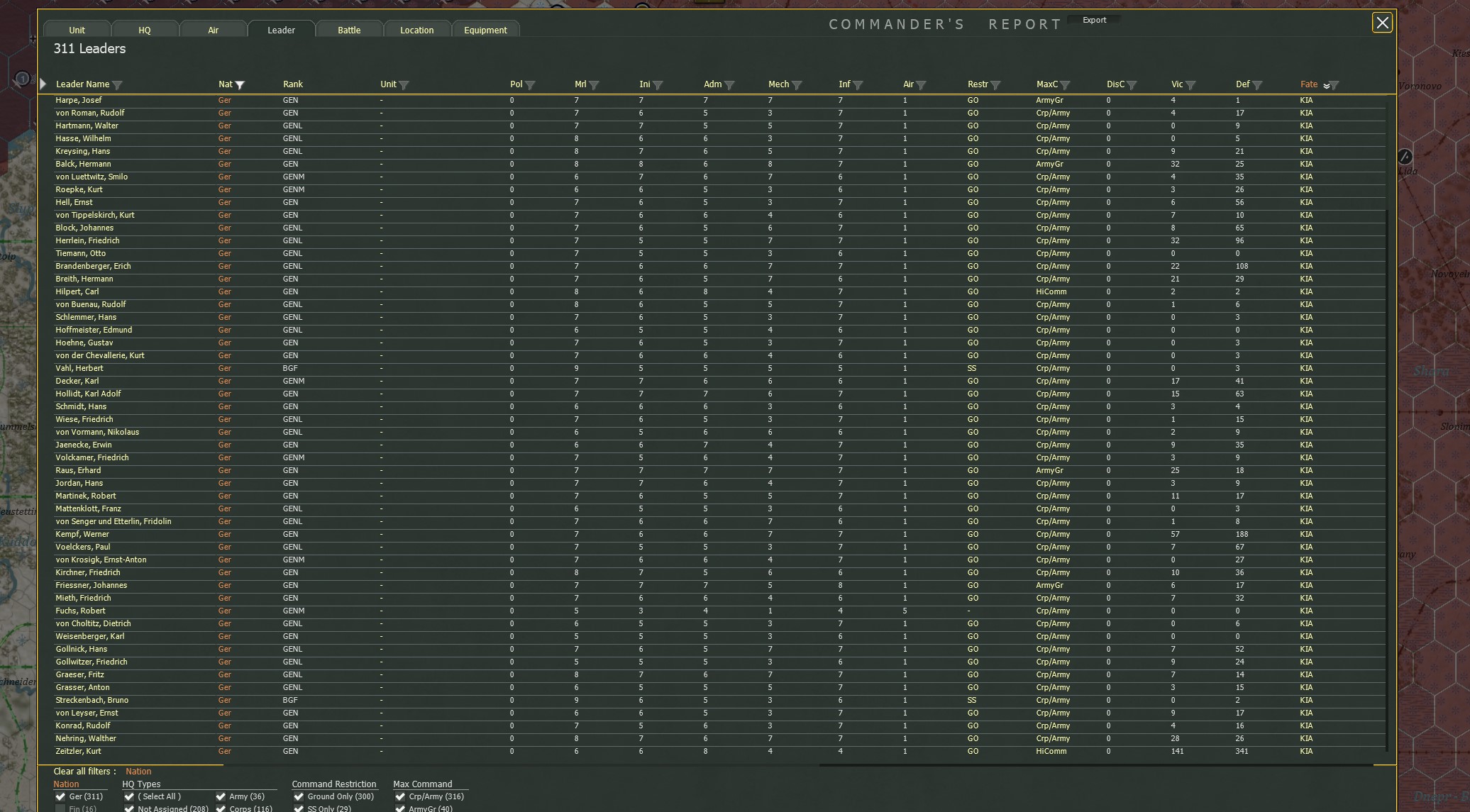The width and height of the screenshot is (1470, 812).
Task: Toggle the Army (36) HQ type checkbox
Action: pos(221,796)
